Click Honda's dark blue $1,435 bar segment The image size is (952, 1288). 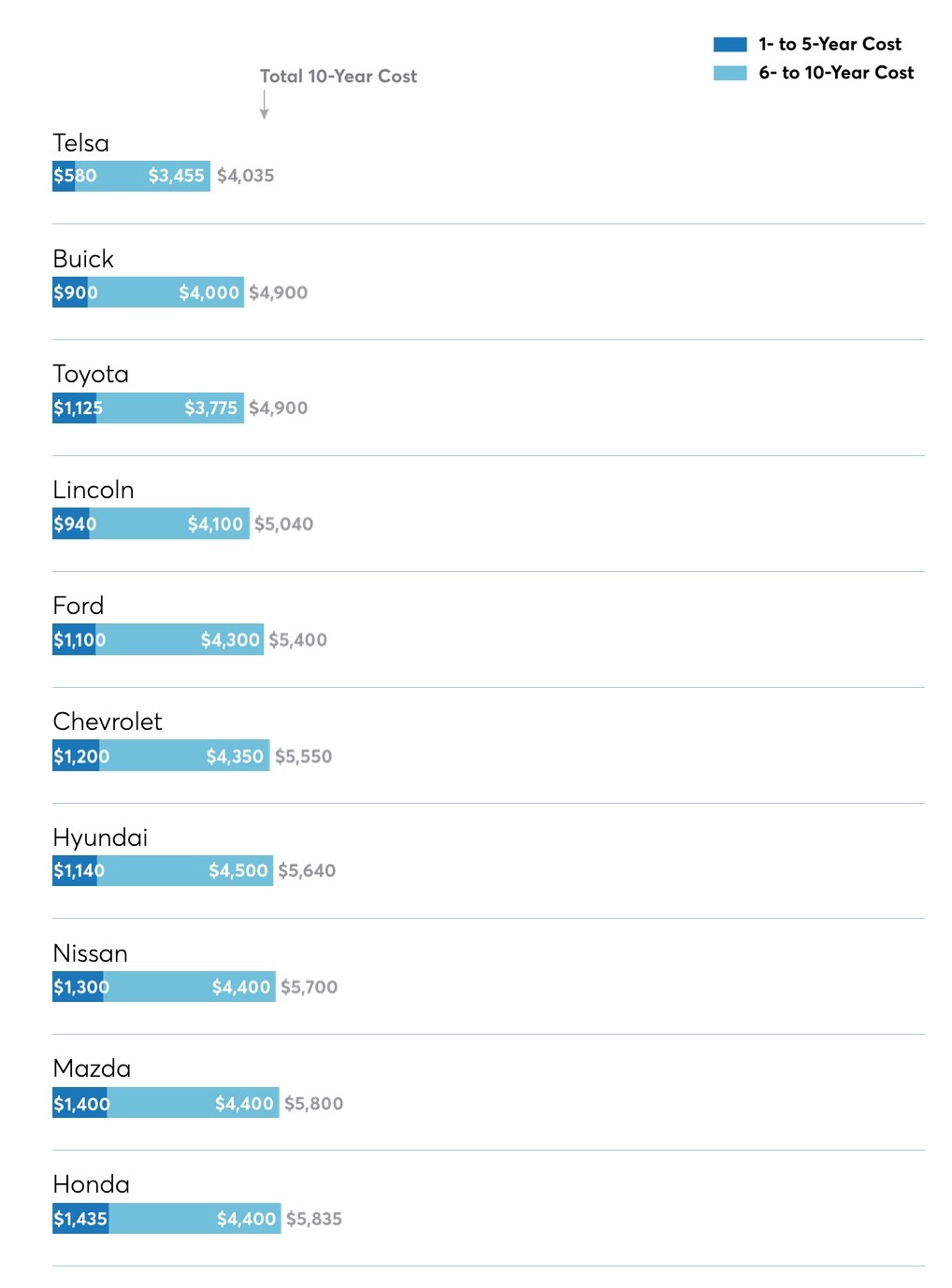(x=80, y=1219)
